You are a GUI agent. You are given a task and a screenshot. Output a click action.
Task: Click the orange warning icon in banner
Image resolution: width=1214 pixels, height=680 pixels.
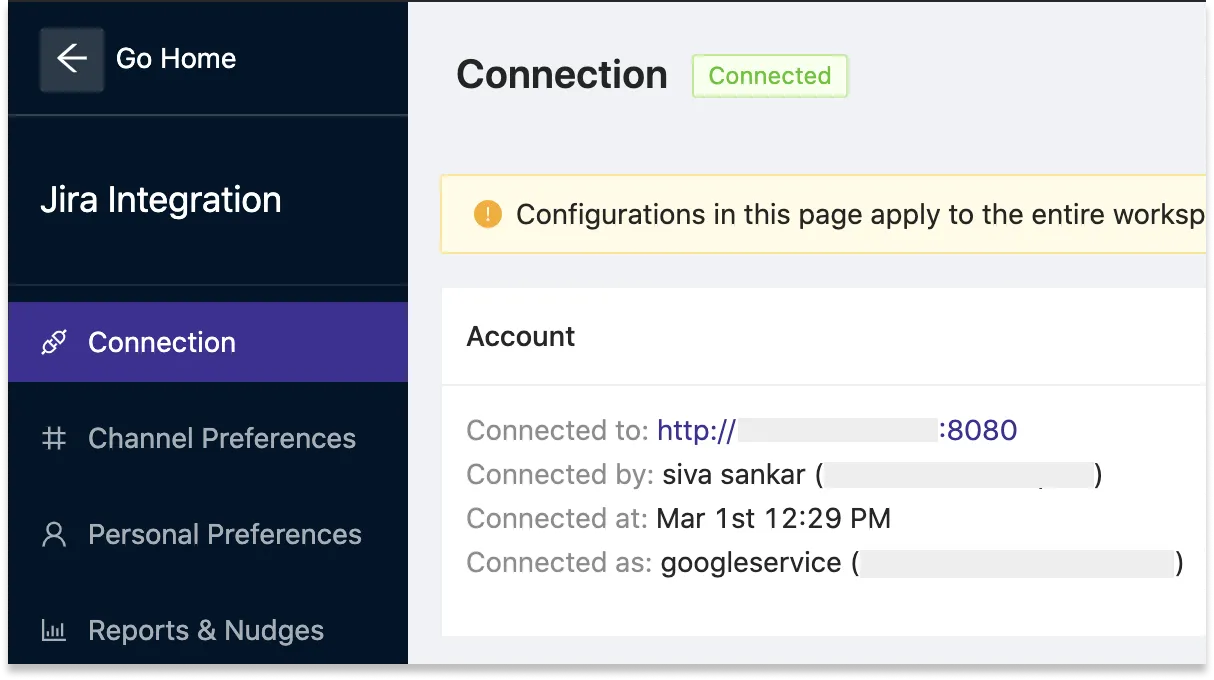pyautogui.click(x=487, y=214)
